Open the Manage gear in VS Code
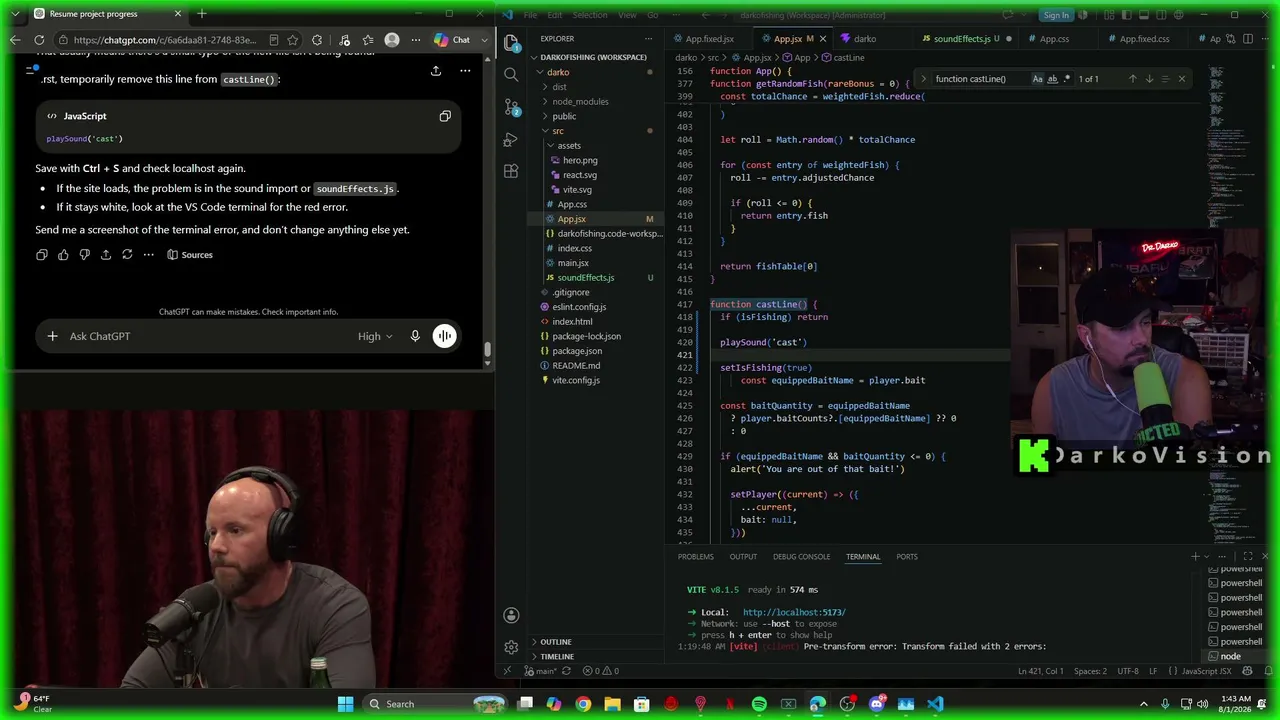The width and height of the screenshot is (1280, 720). [511, 647]
